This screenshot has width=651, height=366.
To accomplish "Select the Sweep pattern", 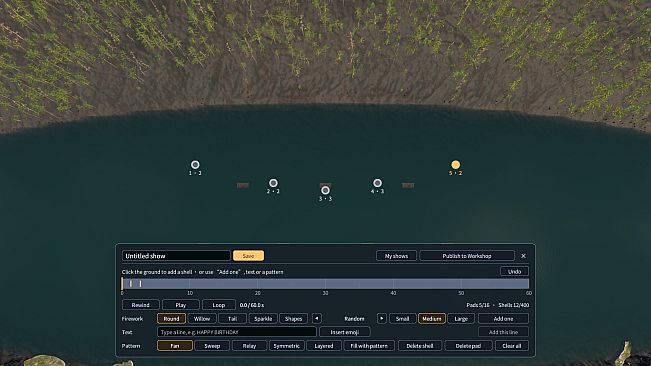I will coord(212,346).
